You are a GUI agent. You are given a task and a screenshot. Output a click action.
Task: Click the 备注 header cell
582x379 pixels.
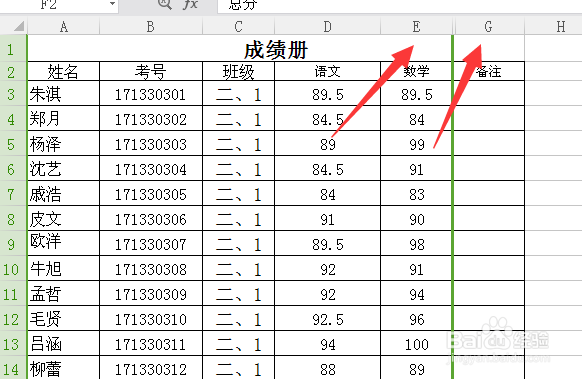[x=489, y=71]
